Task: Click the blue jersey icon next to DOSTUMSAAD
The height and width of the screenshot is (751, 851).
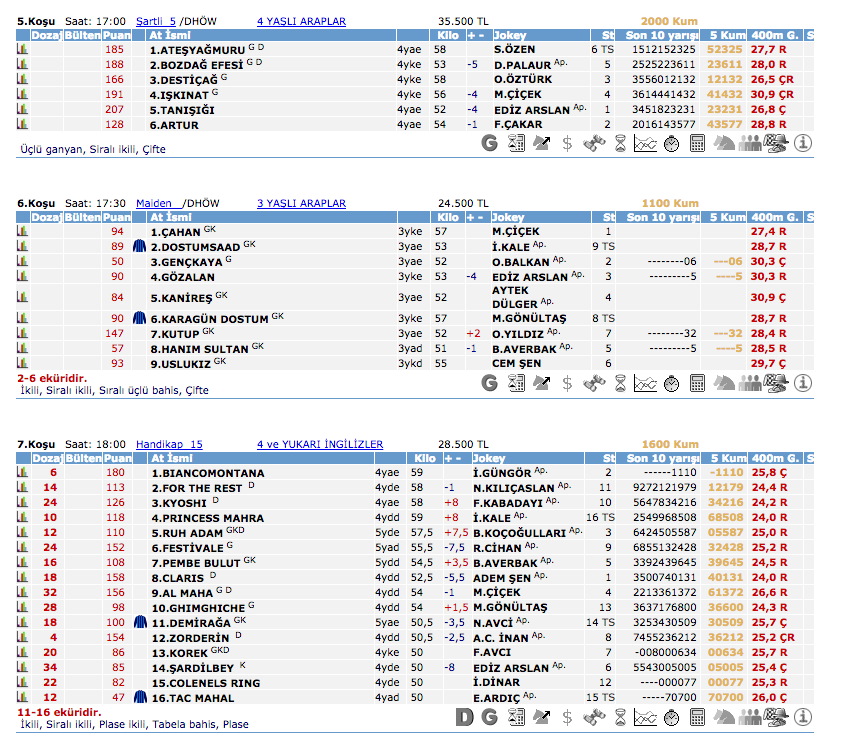Action: coord(140,246)
